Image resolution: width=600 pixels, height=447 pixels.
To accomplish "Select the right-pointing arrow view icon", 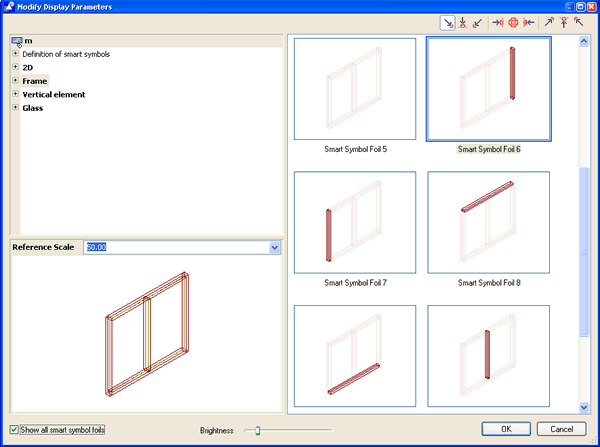I will (497, 23).
